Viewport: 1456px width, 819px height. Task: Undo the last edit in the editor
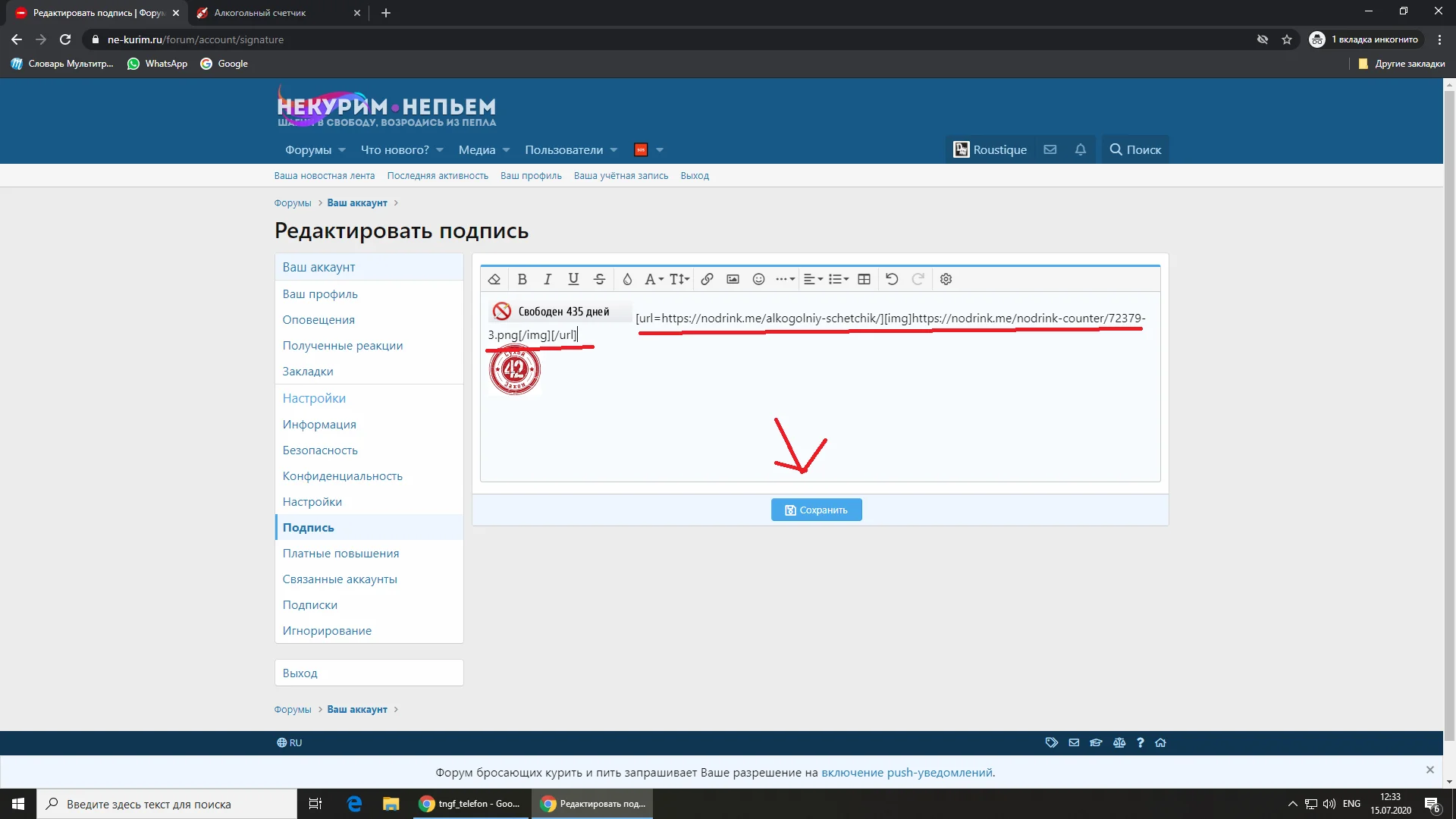892,279
